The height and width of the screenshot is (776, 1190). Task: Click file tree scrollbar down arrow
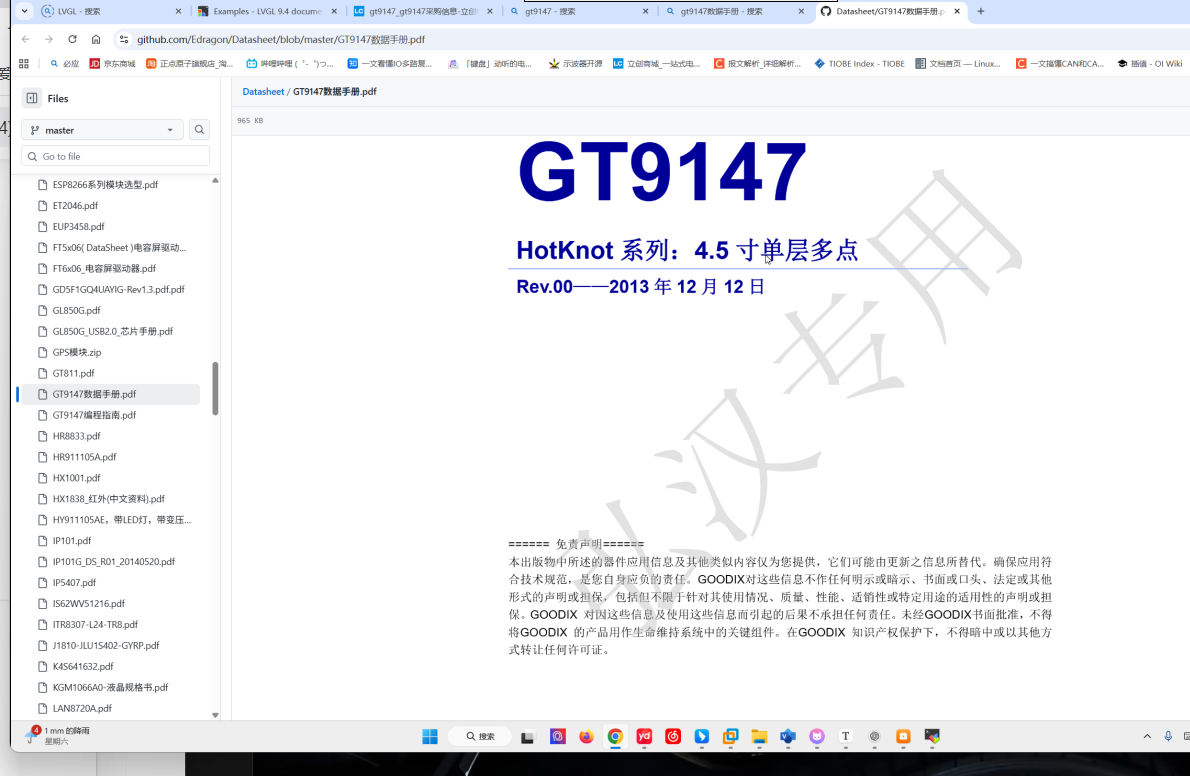pos(215,714)
